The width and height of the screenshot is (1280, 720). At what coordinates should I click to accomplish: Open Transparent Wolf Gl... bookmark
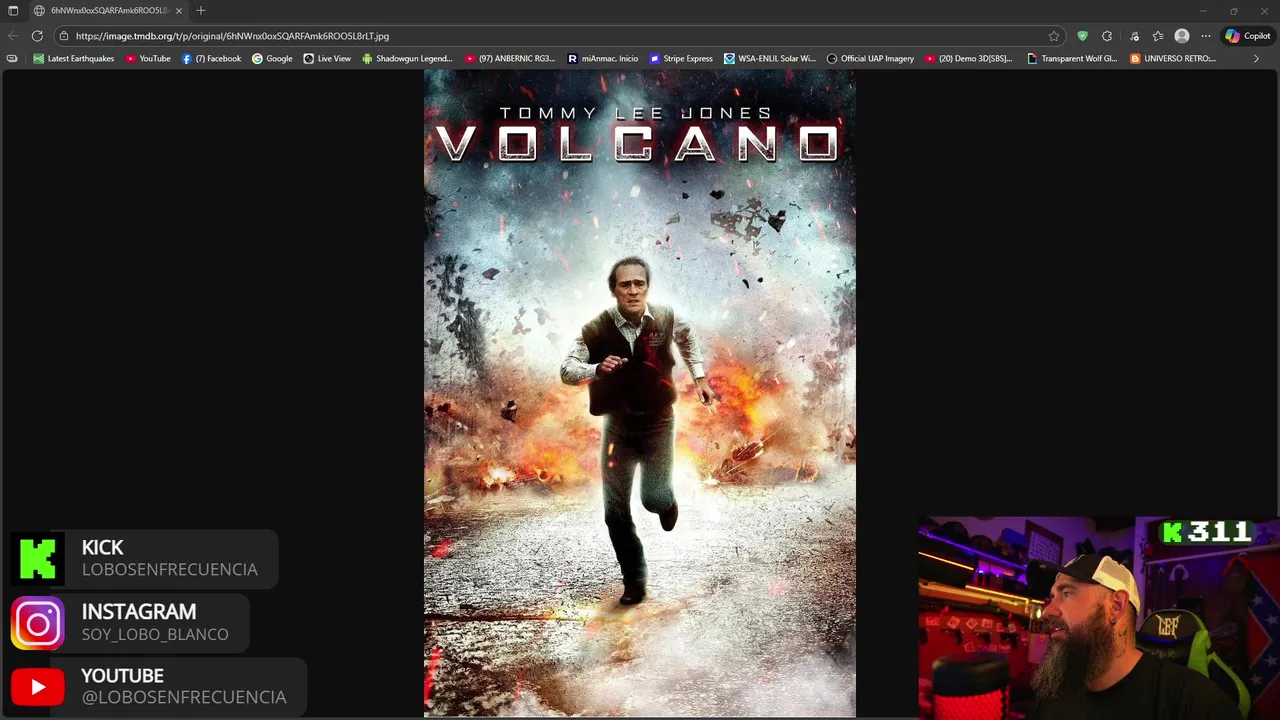tap(1073, 59)
